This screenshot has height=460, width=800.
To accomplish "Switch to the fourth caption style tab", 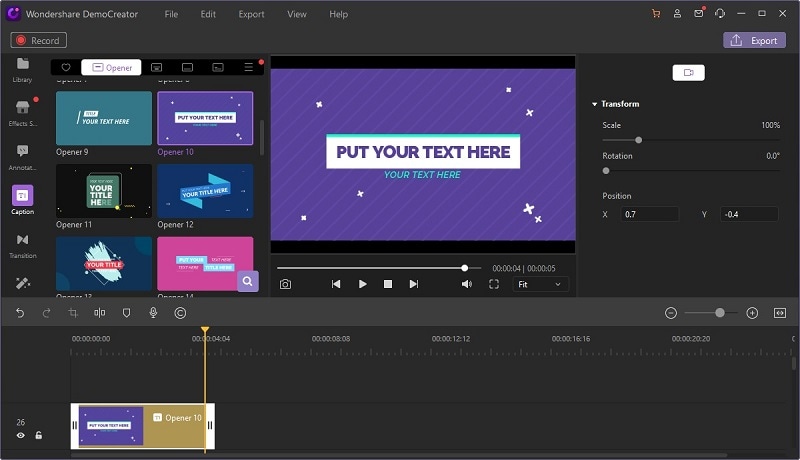I will coord(218,67).
